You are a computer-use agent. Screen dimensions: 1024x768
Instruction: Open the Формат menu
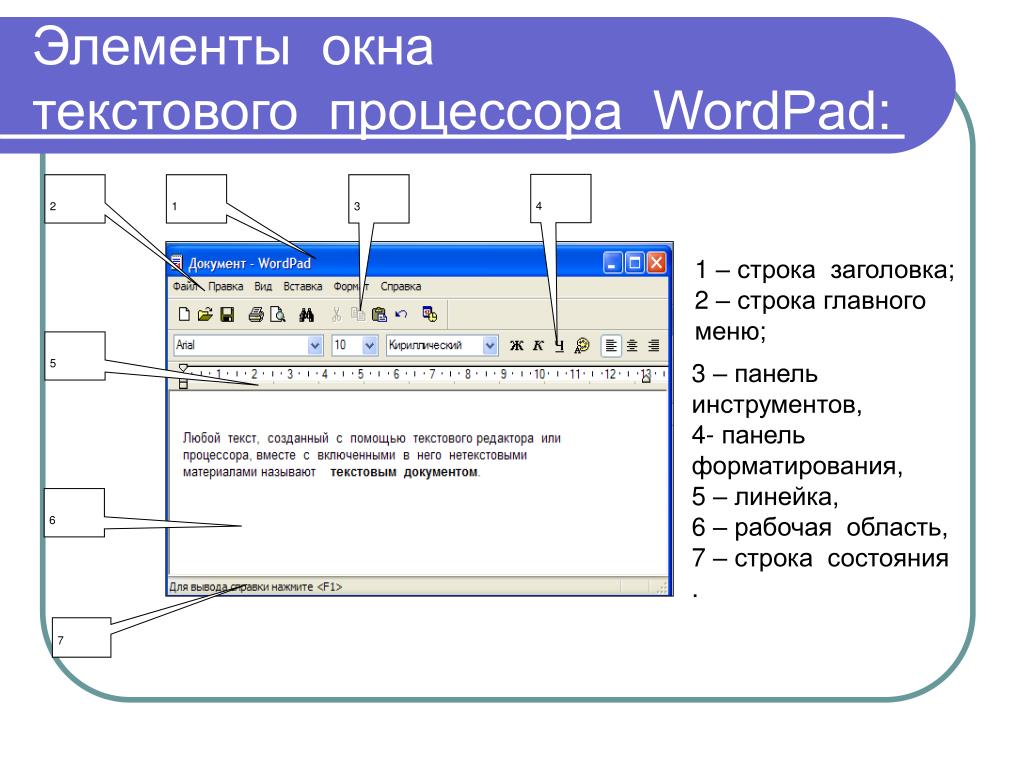point(351,287)
